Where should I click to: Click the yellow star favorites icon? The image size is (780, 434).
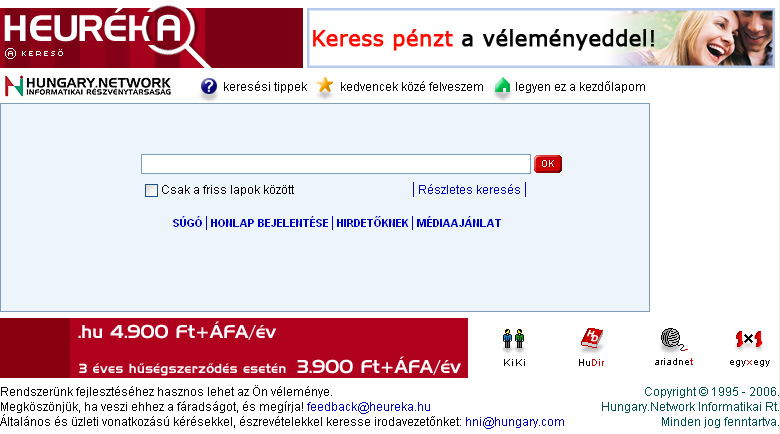(x=325, y=85)
